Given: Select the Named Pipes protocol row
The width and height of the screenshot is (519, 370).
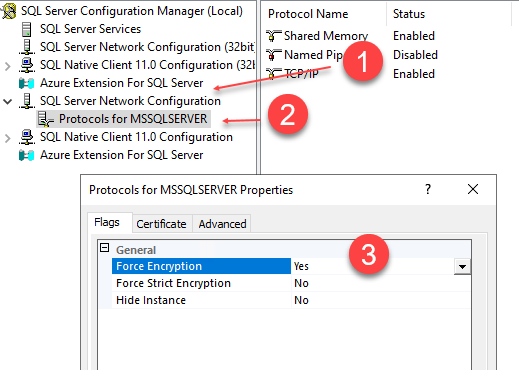Looking at the screenshot, I should pyautogui.click(x=352, y=55).
